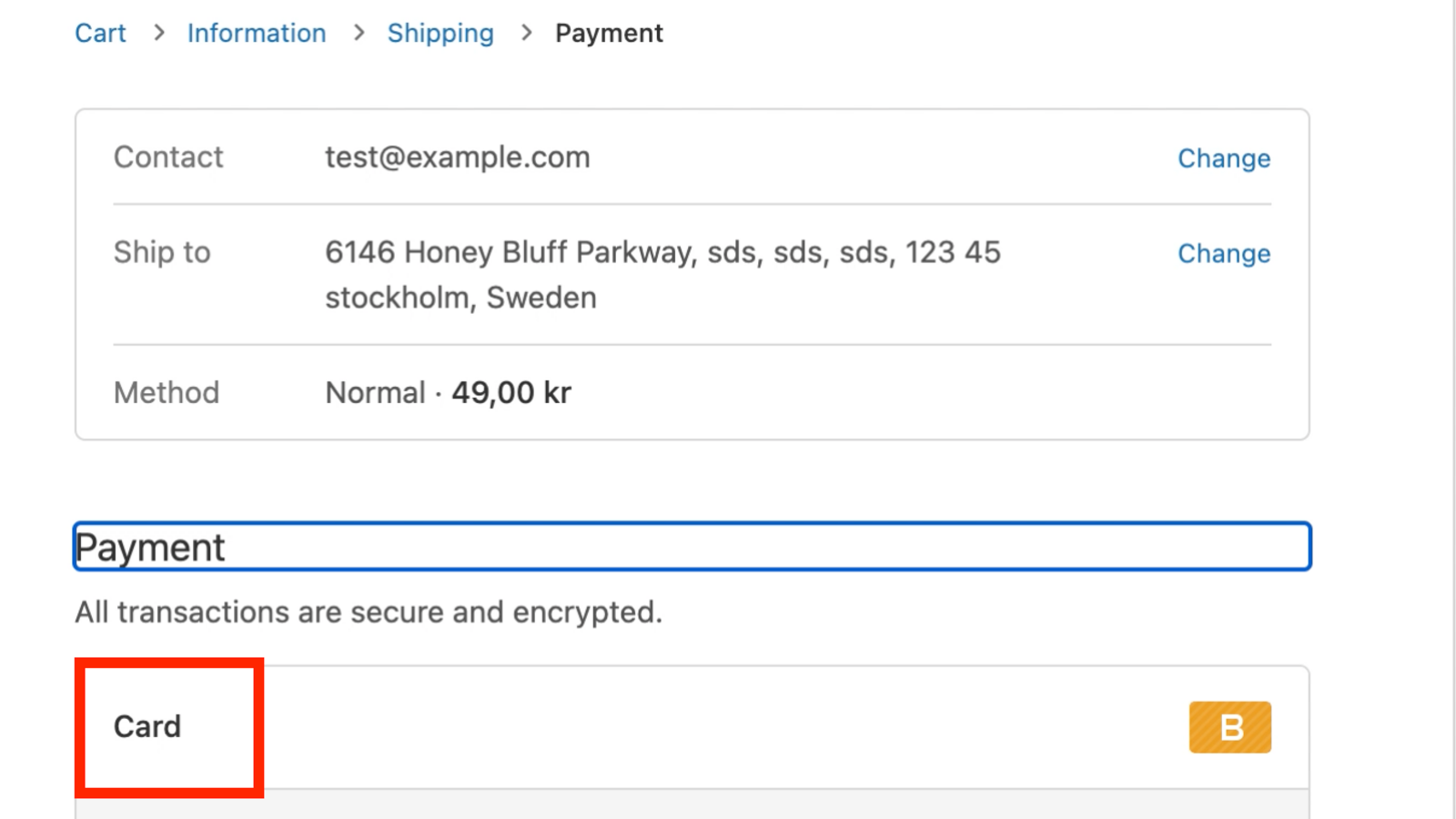
Task: Return to the Shipping breadcrumb step
Action: (440, 34)
